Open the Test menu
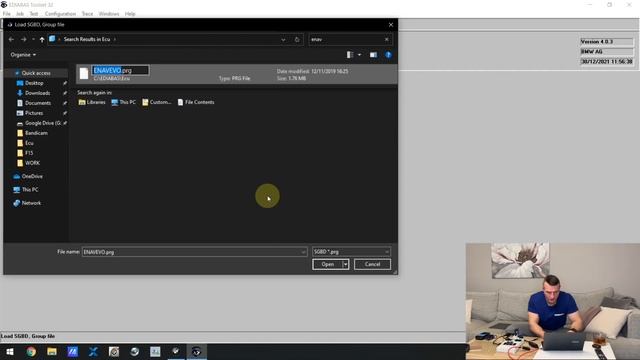640x360 pixels. point(34,14)
